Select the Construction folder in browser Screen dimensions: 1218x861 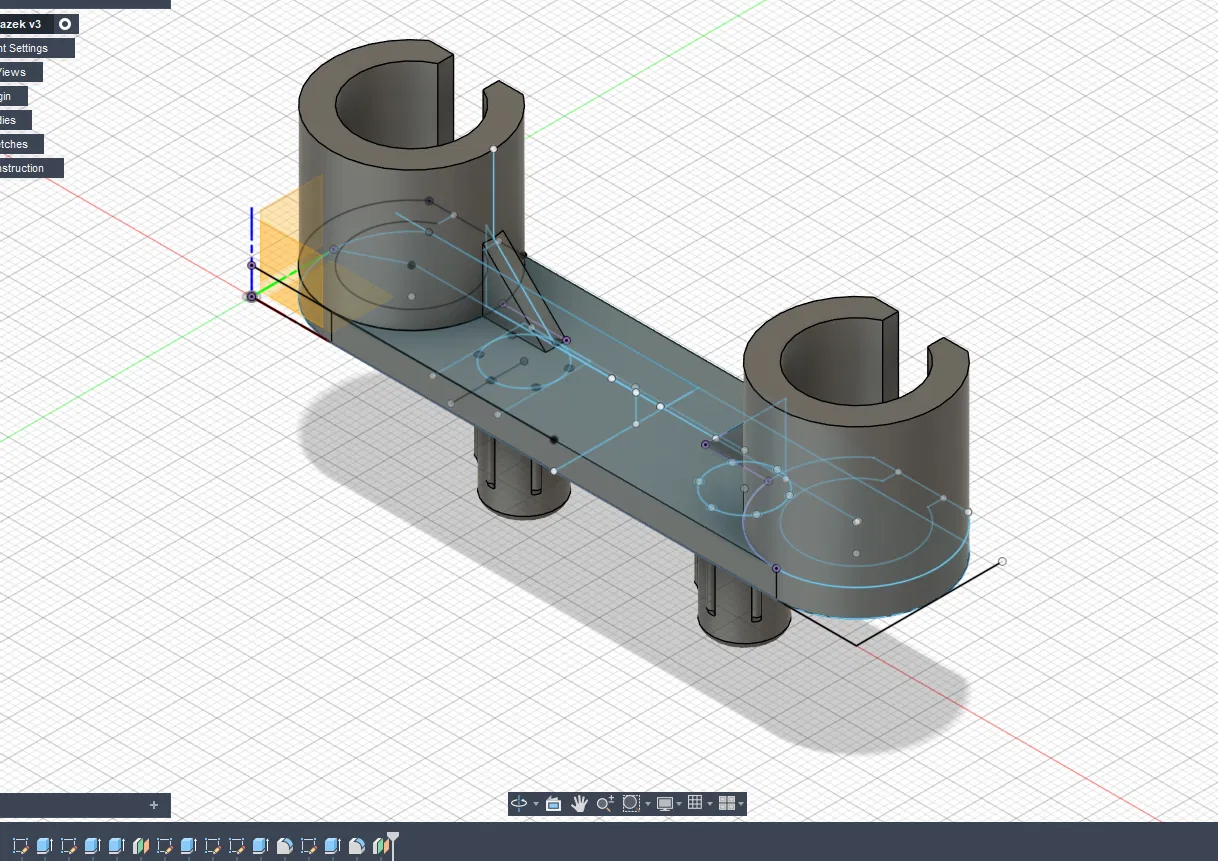(x=32, y=168)
